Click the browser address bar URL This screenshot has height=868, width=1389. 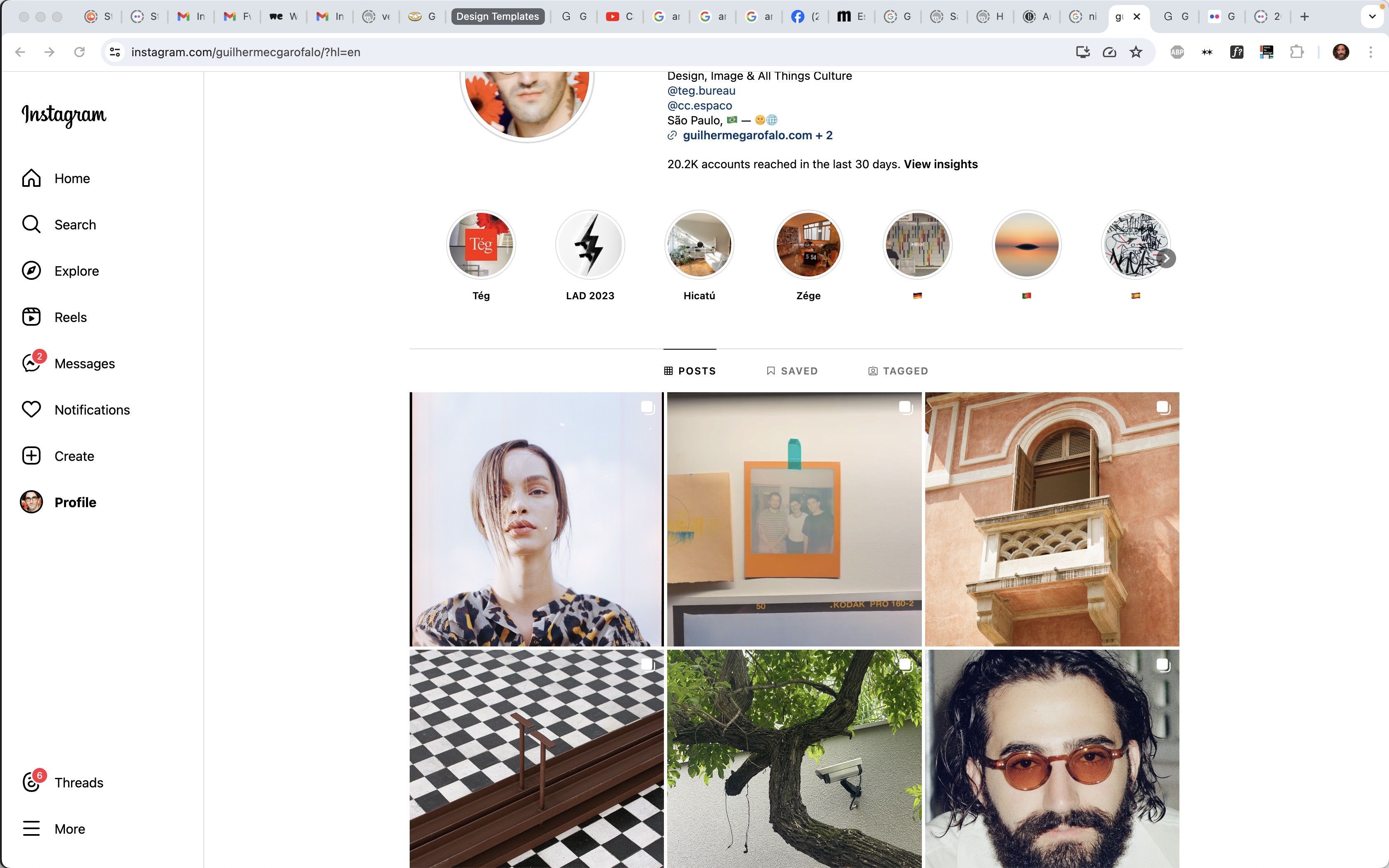click(246, 52)
